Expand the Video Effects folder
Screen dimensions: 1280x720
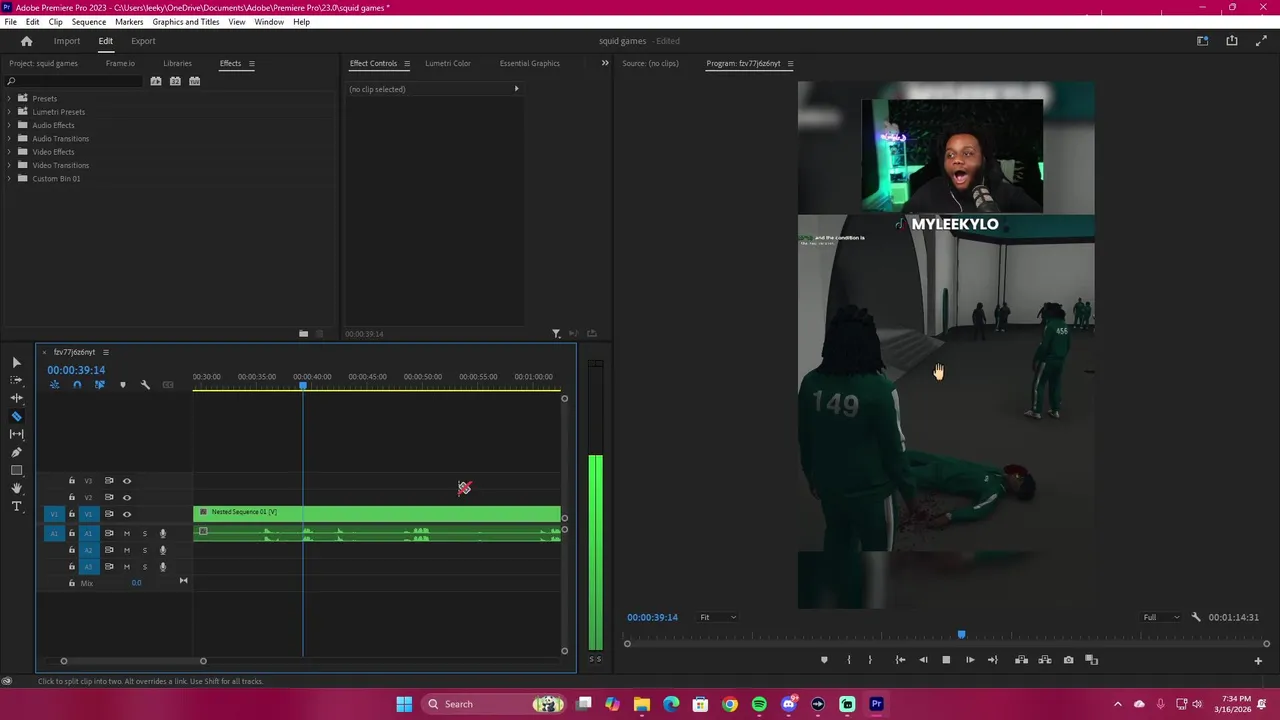pos(9,152)
